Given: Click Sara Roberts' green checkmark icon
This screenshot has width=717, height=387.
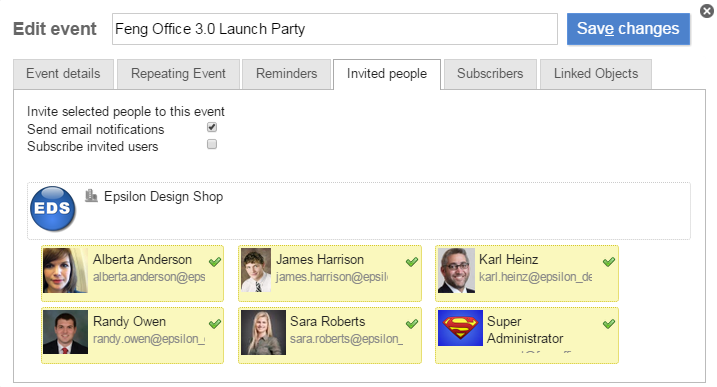Looking at the screenshot, I should pyautogui.click(x=412, y=324).
